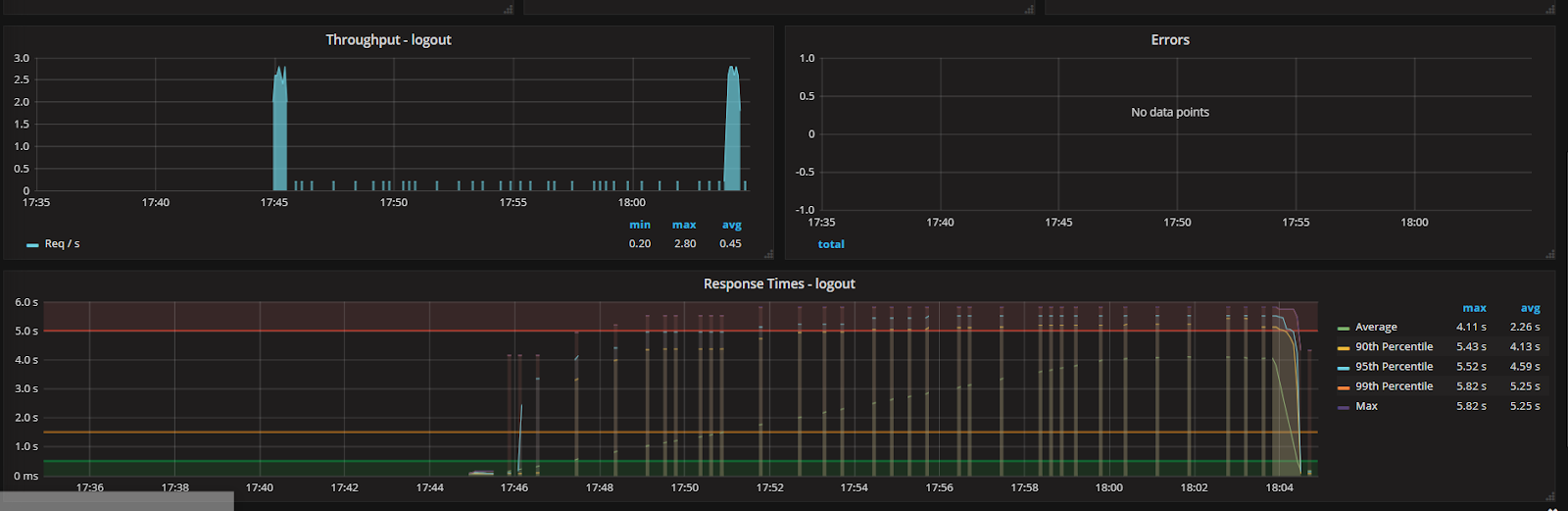1568x511 pixels.
Task: Toggle the Req / s series in legend
Action: pyautogui.click(x=62, y=244)
